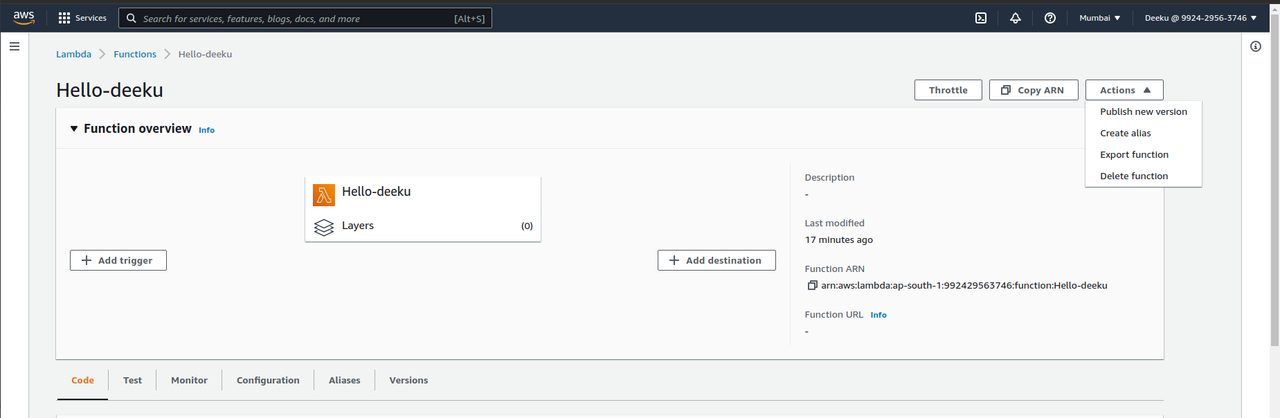Click the AWS logo home icon
This screenshot has width=1280, height=418.
click(24, 17)
